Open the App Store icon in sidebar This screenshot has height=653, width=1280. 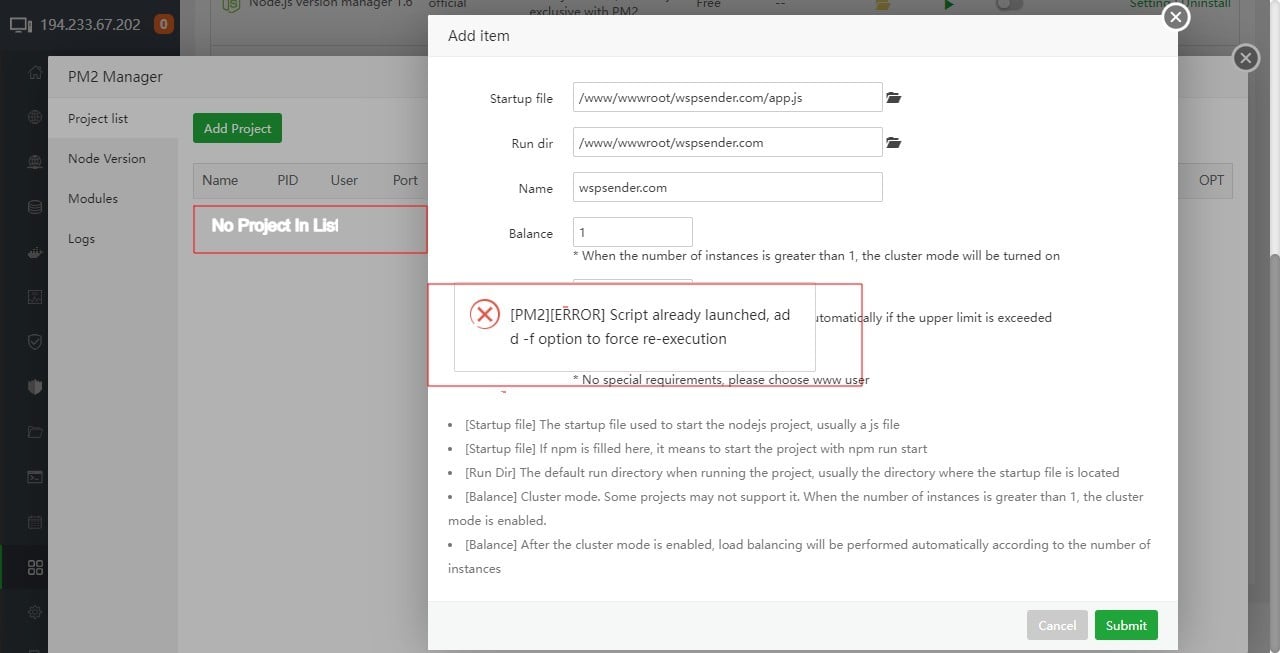35,566
